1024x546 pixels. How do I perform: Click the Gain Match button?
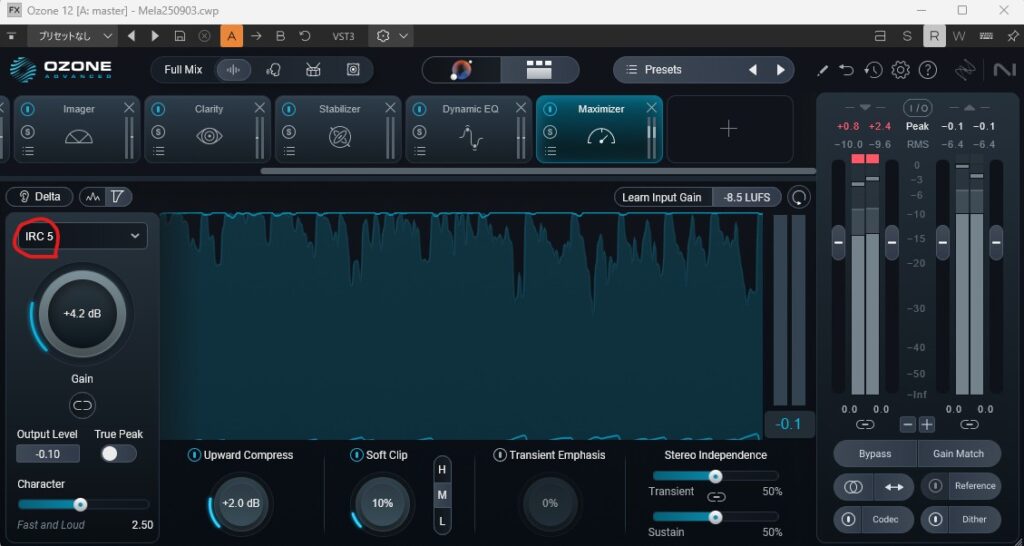[x=959, y=453]
